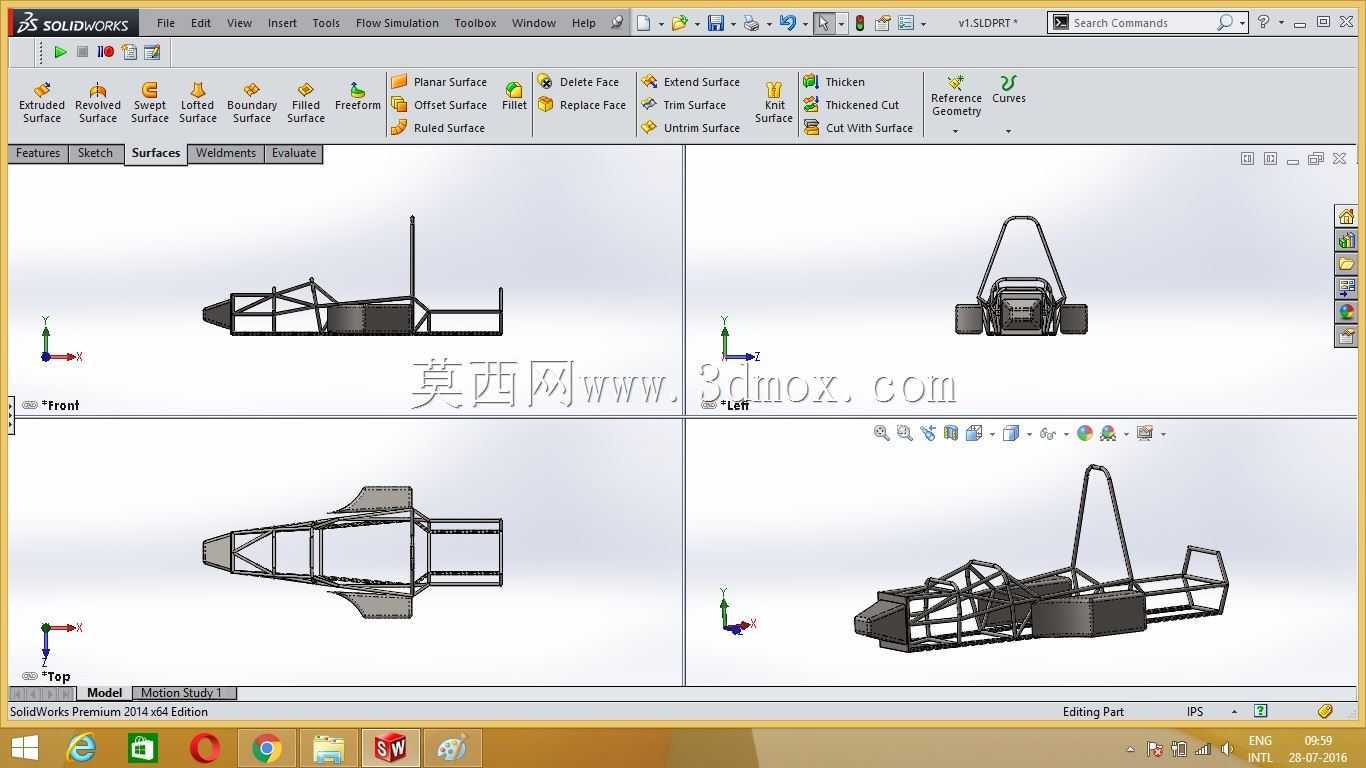The height and width of the screenshot is (768, 1366).
Task: Select the Filled Surface tool
Action: (x=306, y=103)
